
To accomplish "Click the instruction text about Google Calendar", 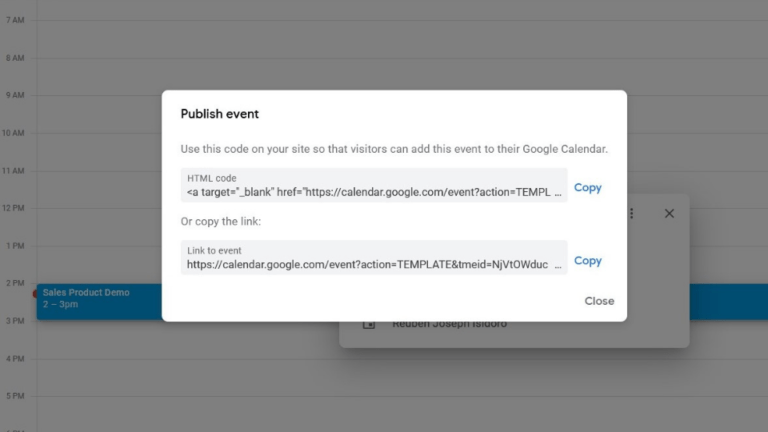I will click(394, 149).
